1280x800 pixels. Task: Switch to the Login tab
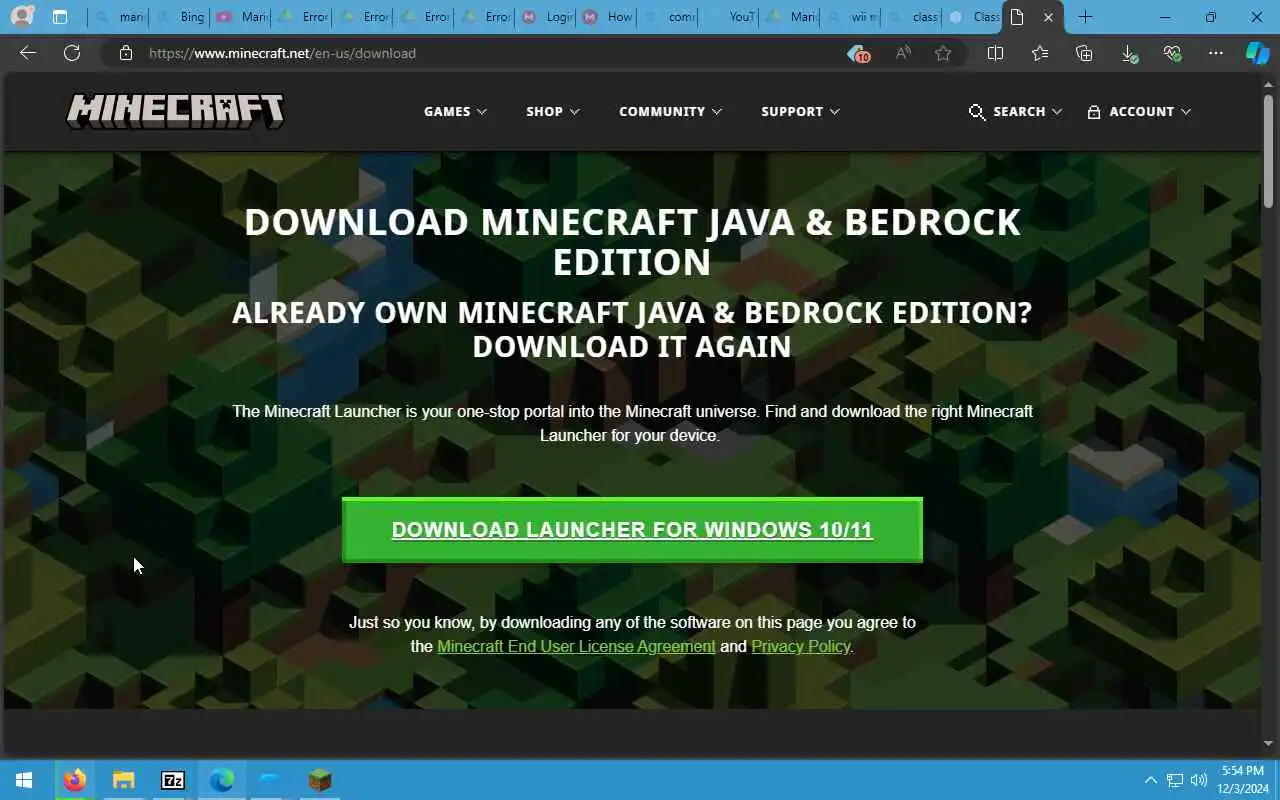(545, 17)
